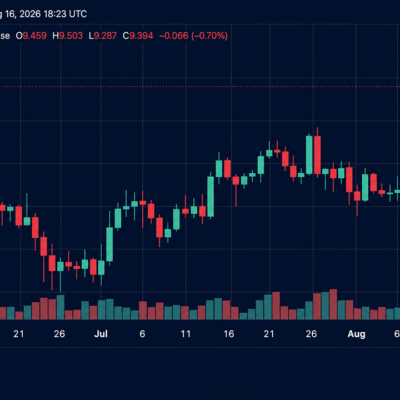This screenshot has width=400, height=400.
Task: Click the long green candle just before July 16
Action: coord(211,197)
